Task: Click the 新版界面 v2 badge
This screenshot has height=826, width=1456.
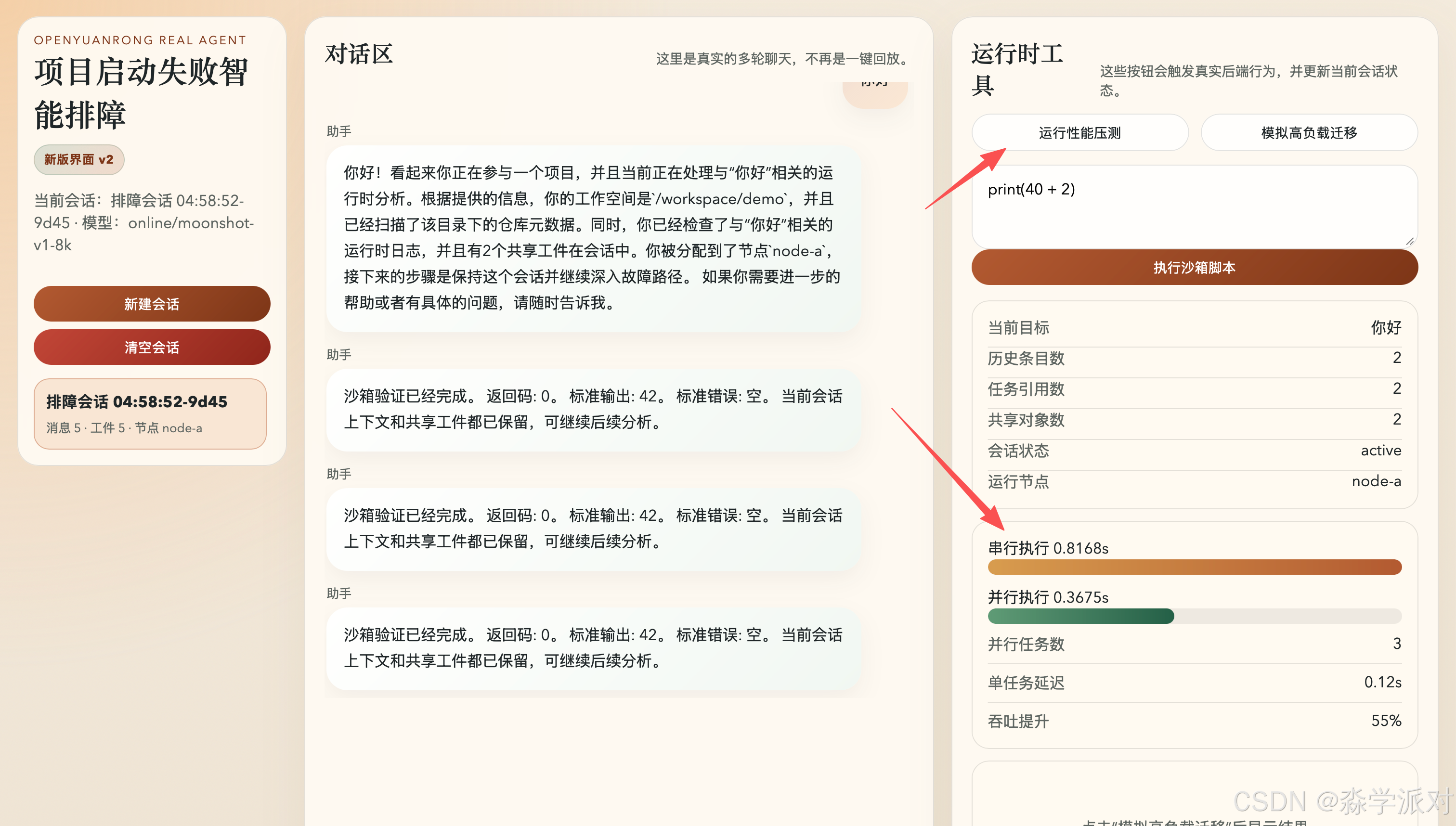Action: pyautogui.click(x=79, y=159)
